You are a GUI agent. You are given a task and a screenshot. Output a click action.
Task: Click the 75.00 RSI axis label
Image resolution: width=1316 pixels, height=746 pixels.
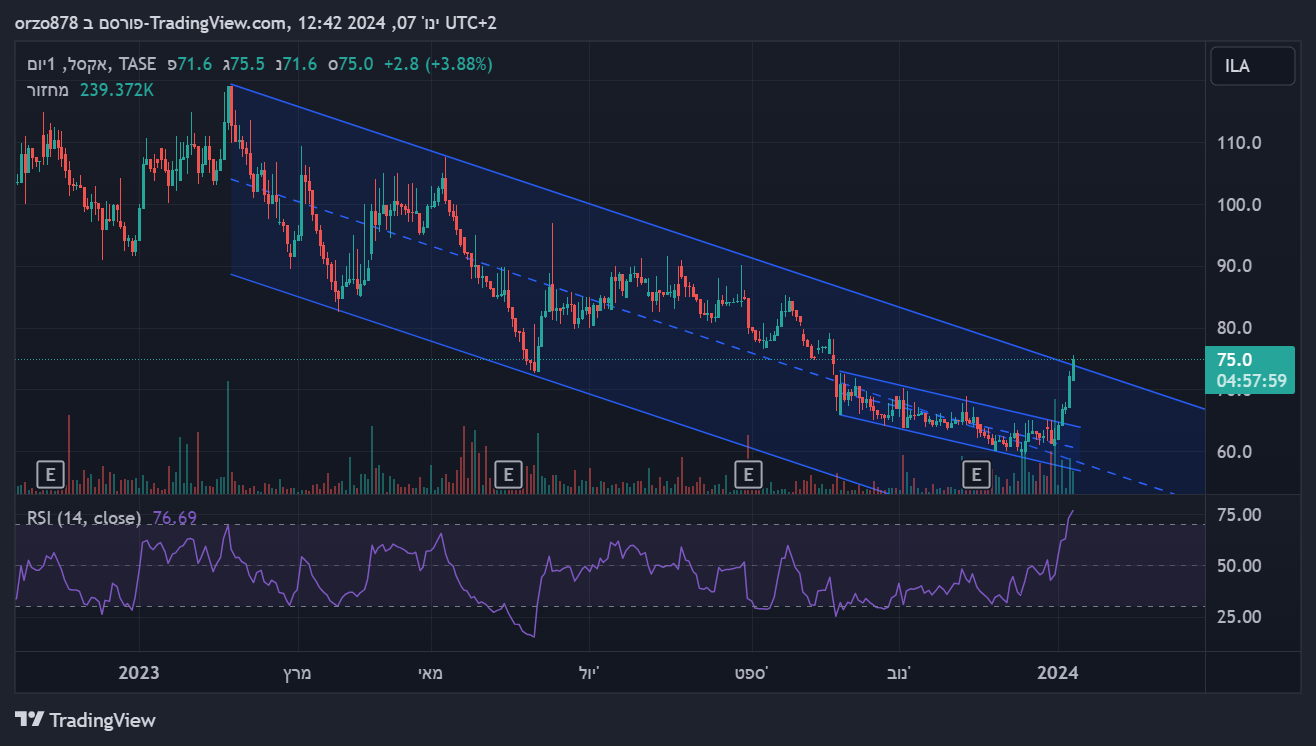(1239, 515)
